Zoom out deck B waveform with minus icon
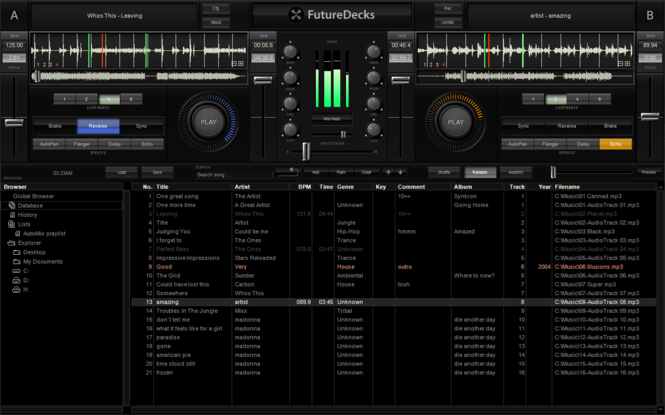This screenshot has width=665, height=415. click(x=620, y=64)
